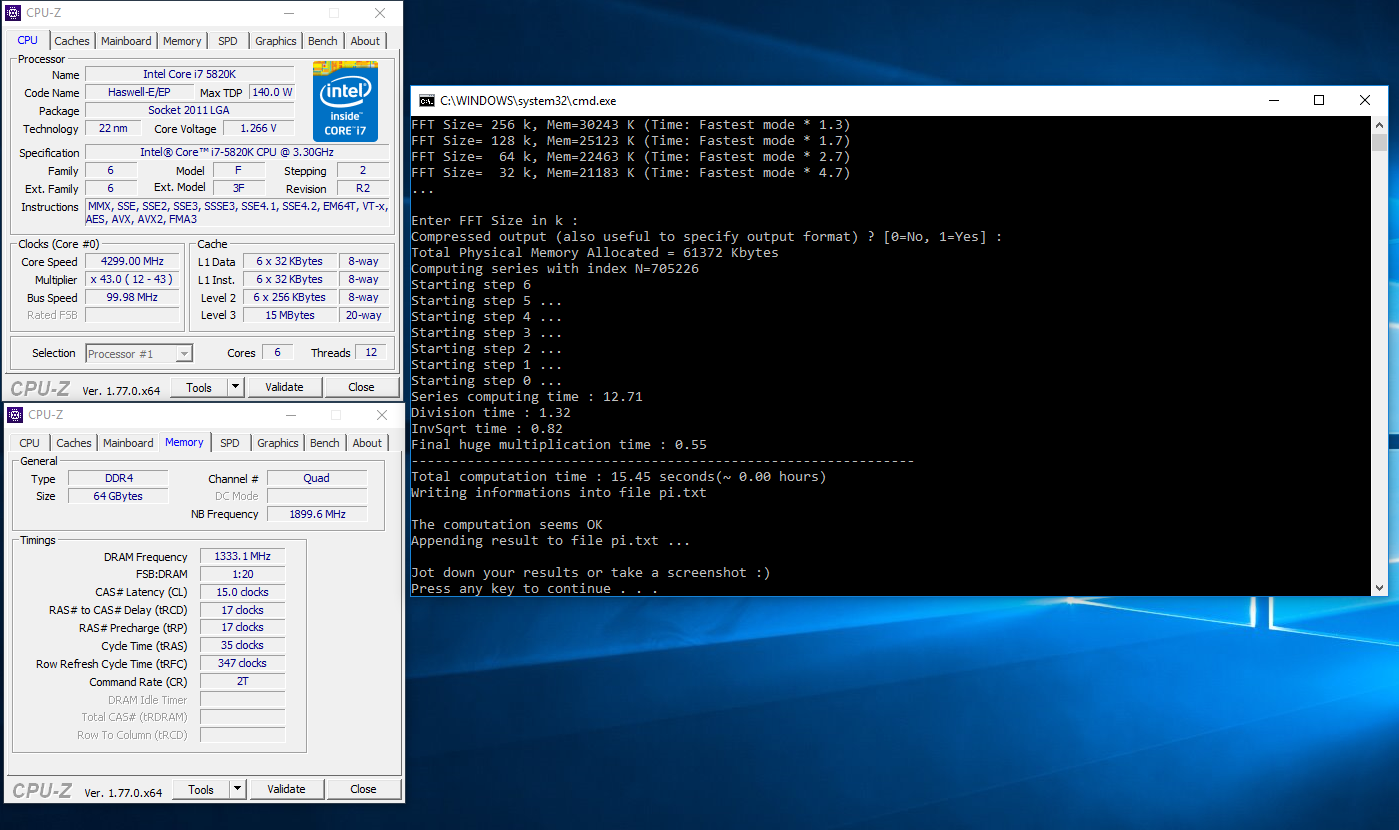Screen dimensions: 1399x830
Task: Click scroll up arrow in cmd window
Action: click(x=1380, y=124)
